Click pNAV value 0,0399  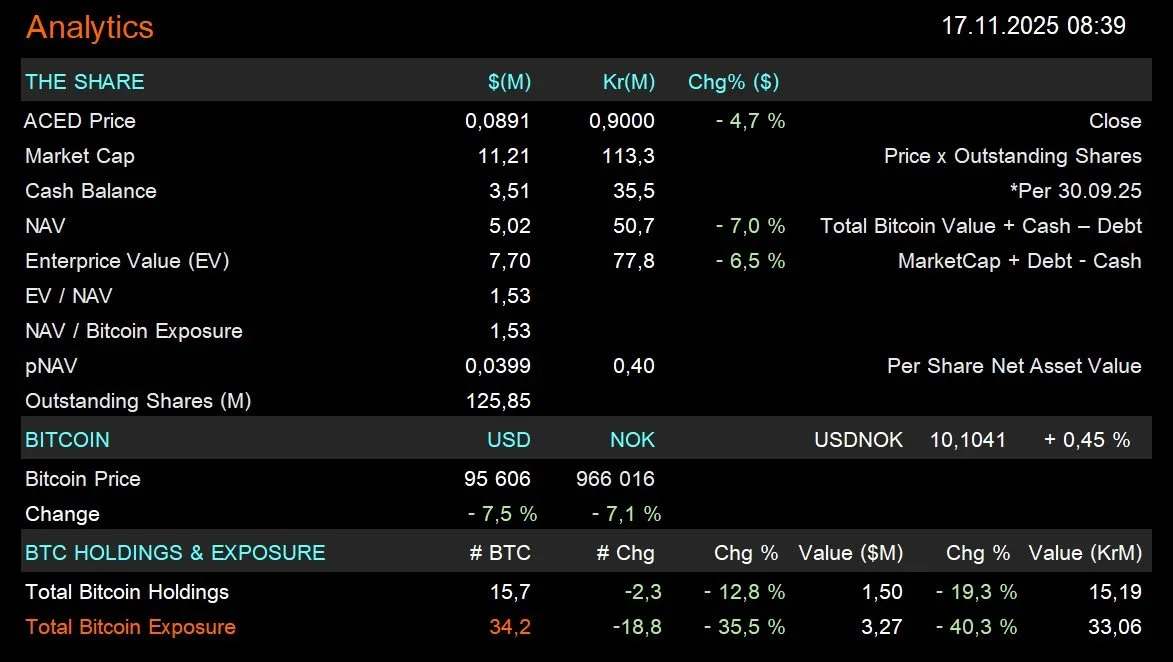pyautogui.click(x=497, y=366)
